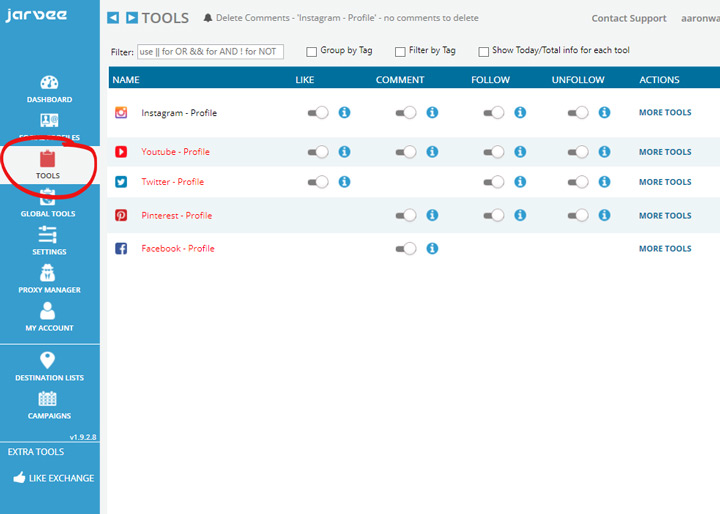This screenshot has height=514, width=720.
Task: Click the Contact Support link
Action: tap(629, 18)
